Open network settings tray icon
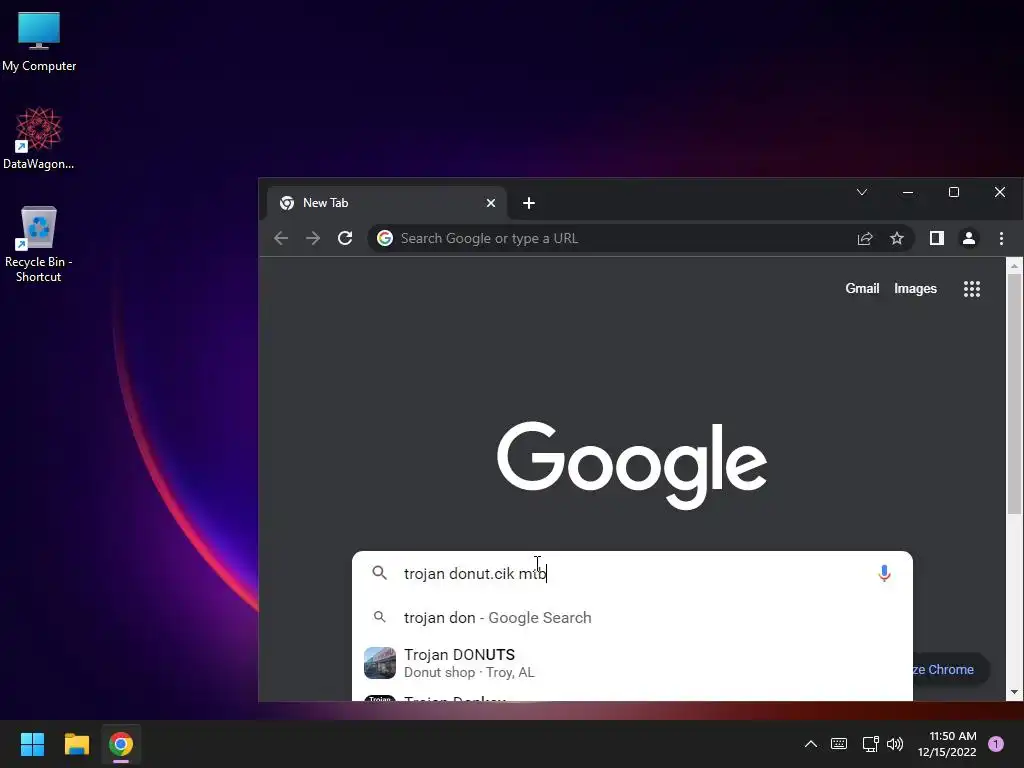This screenshot has height=768, width=1024. pos(870,744)
